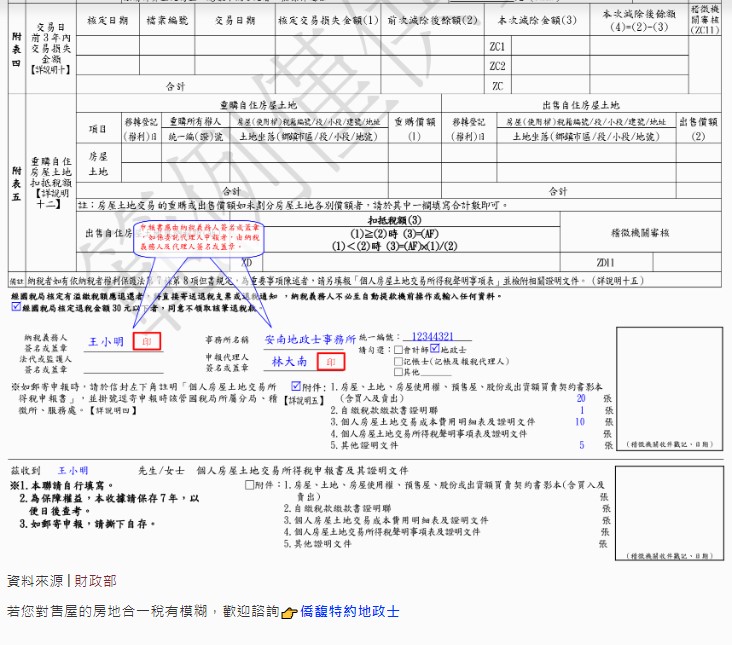Click the 重購自住房屋土地 section header
Image resolution: width=732 pixels, height=645 pixels.
coord(258,105)
